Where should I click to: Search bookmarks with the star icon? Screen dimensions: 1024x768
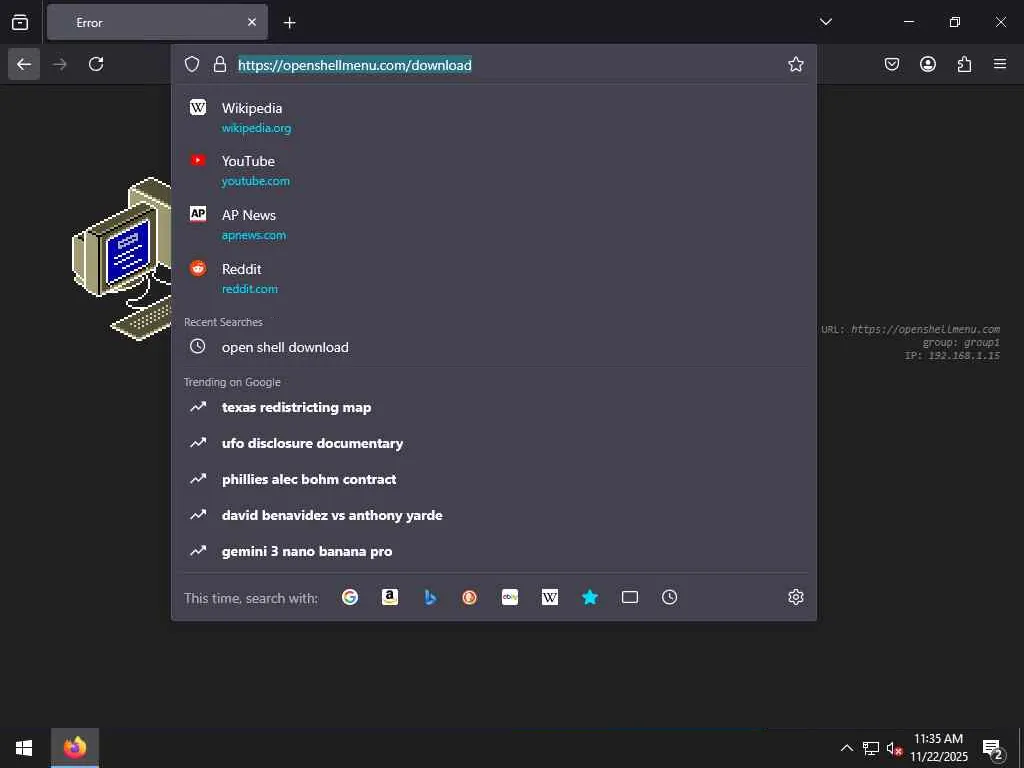pos(590,597)
